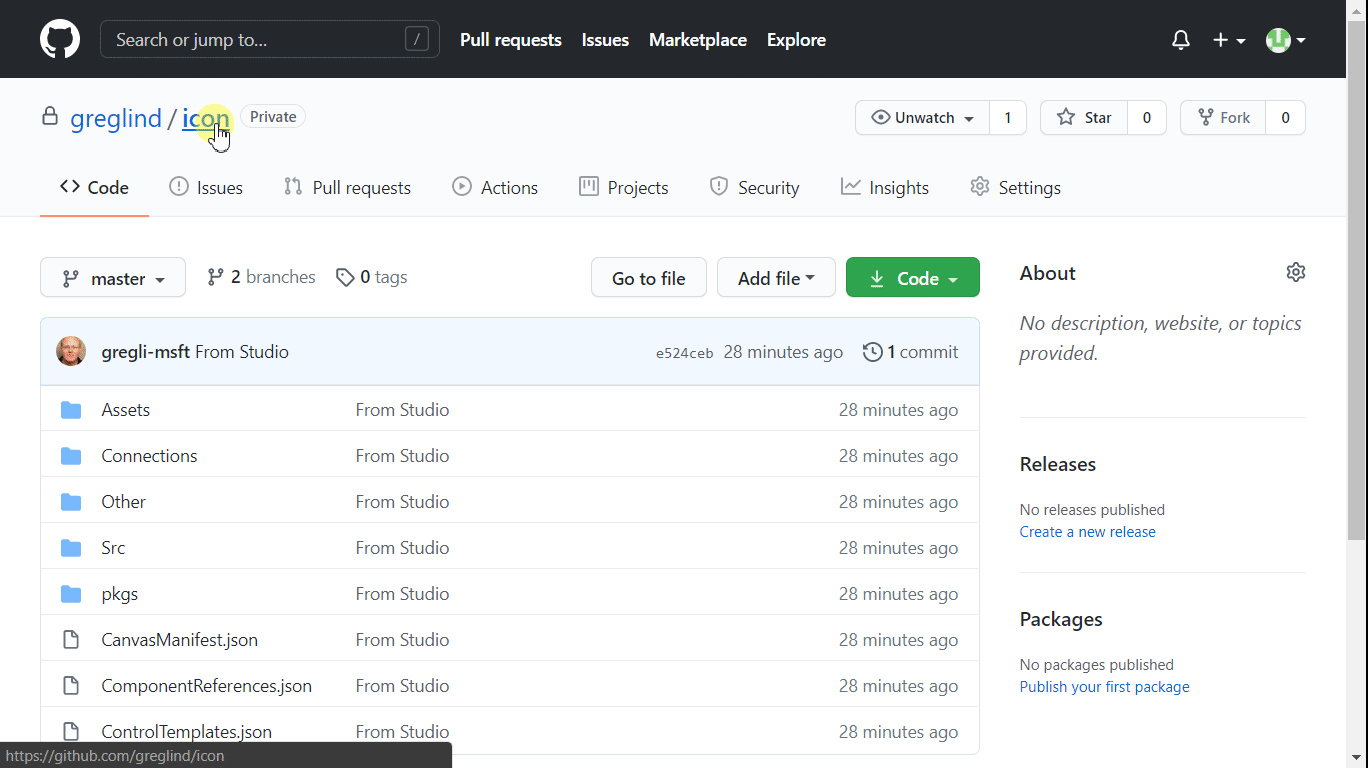This screenshot has height=768, width=1368.
Task: Open the Add file dropdown
Action: tap(776, 278)
